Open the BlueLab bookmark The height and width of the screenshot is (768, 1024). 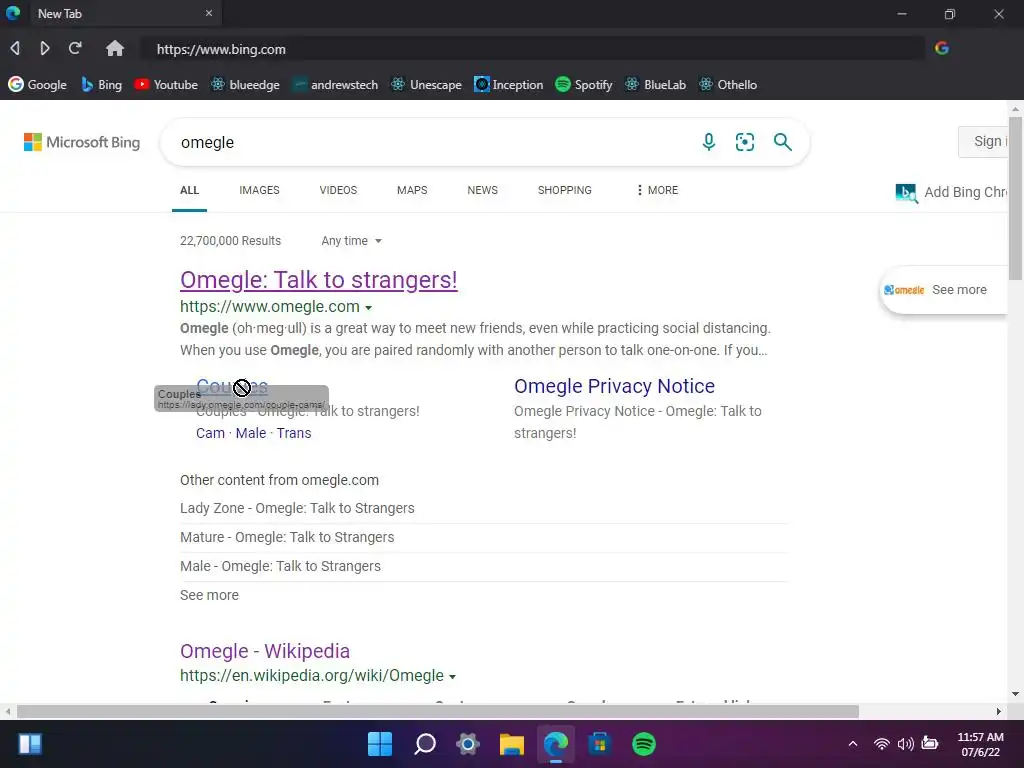[x=656, y=85]
